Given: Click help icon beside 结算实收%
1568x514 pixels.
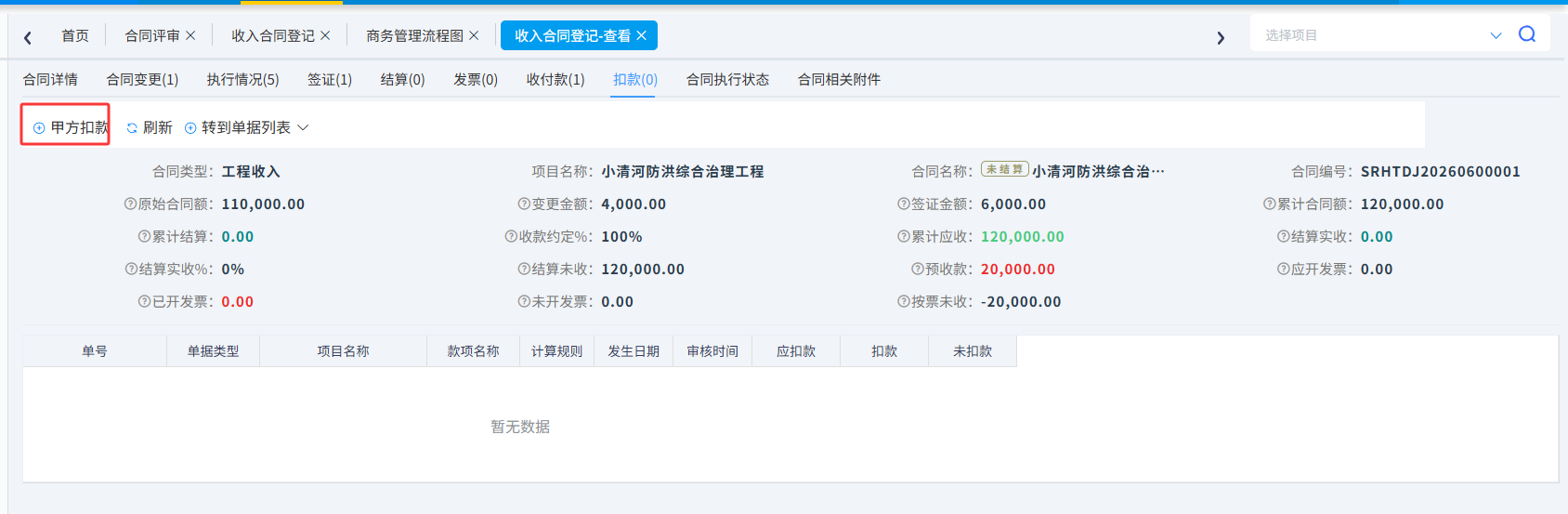Looking at the screenshot, I should [x=132, y=269].
